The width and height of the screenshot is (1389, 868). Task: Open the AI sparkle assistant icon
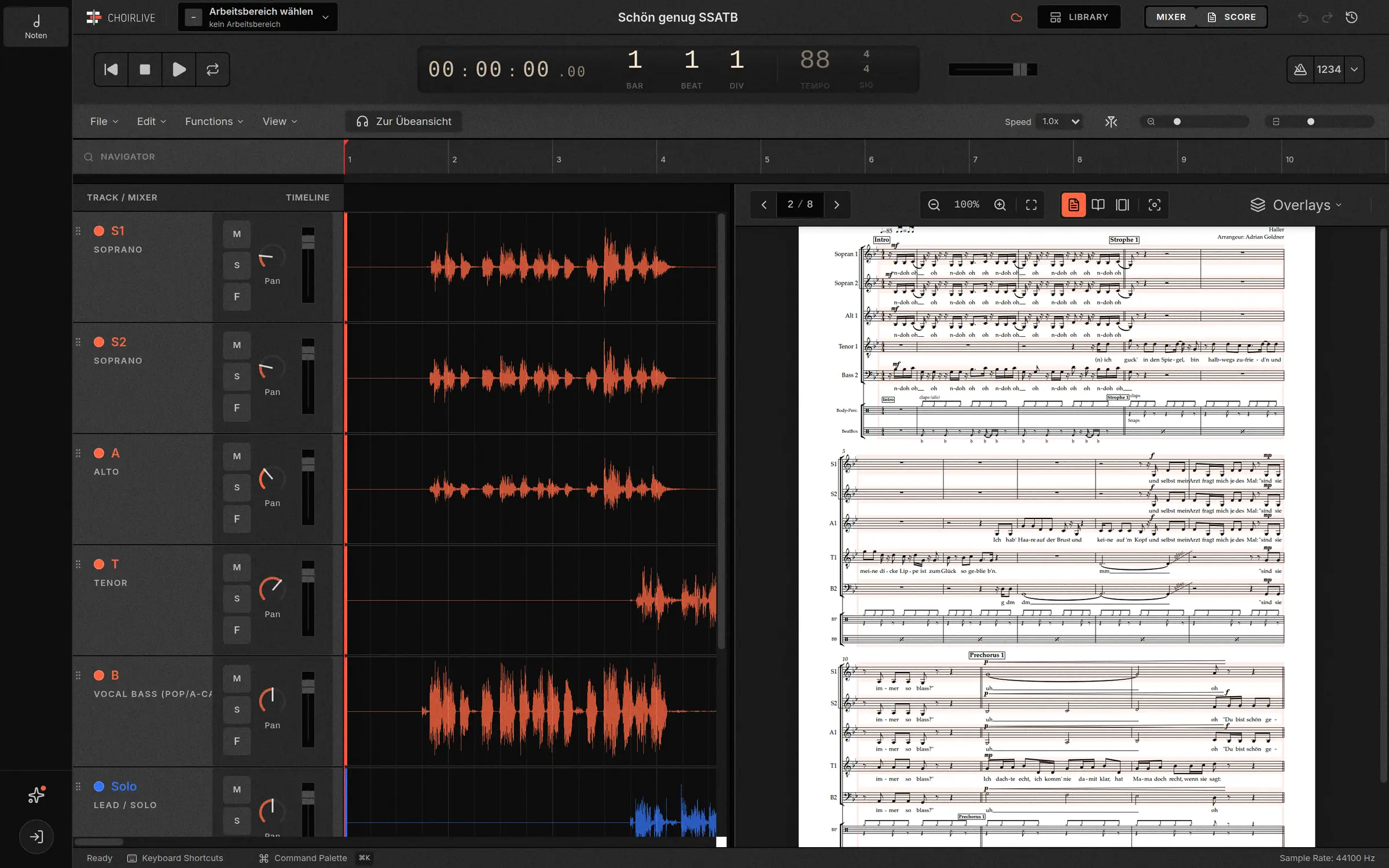pyautogui.click(x=36, y=795)
